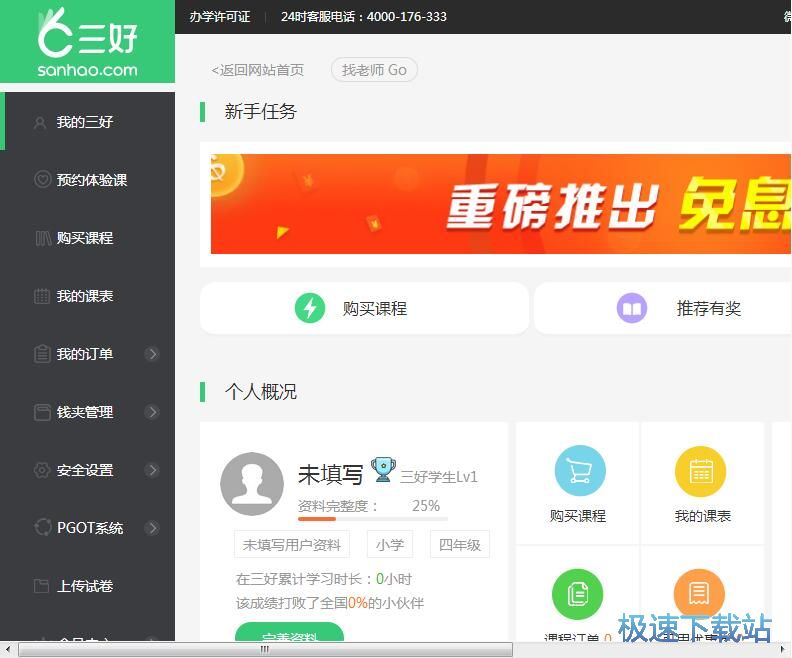Click 我的课表 label under yellow icon

tap(703, 516)
